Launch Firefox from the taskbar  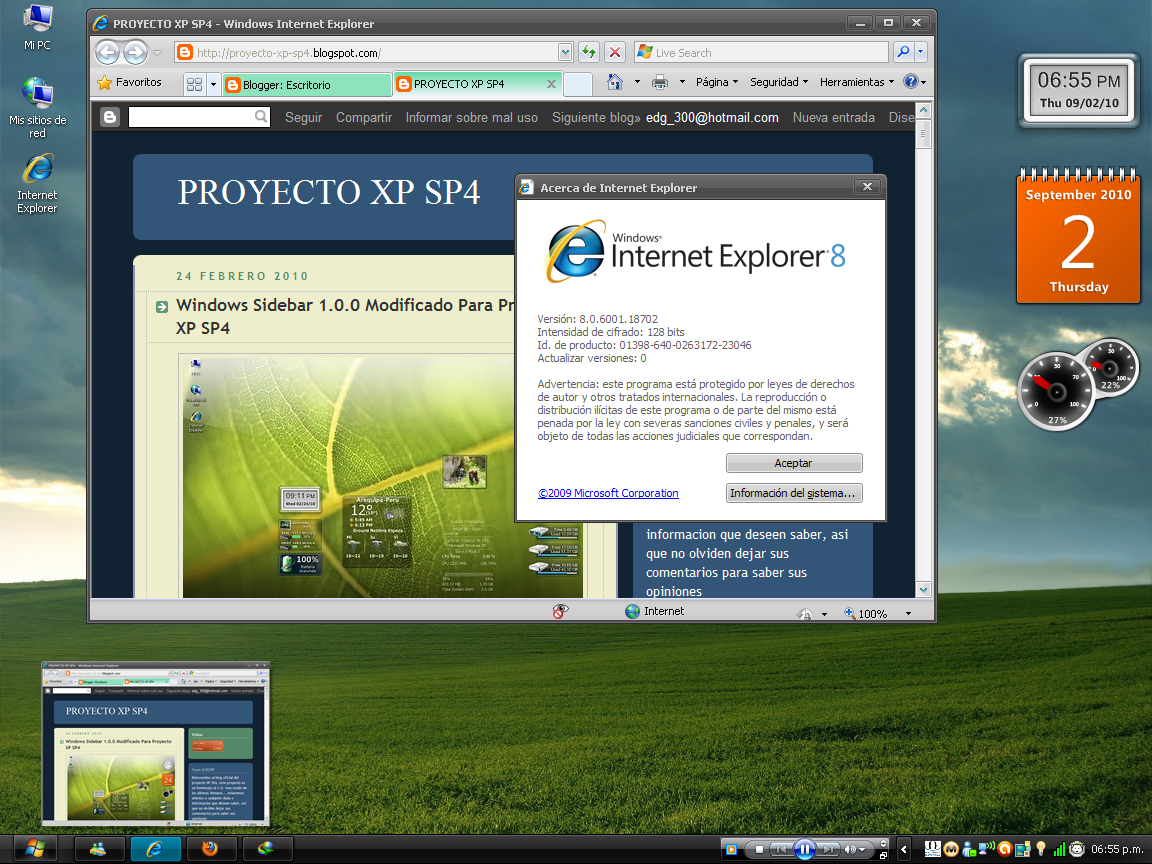coord(211,849)
